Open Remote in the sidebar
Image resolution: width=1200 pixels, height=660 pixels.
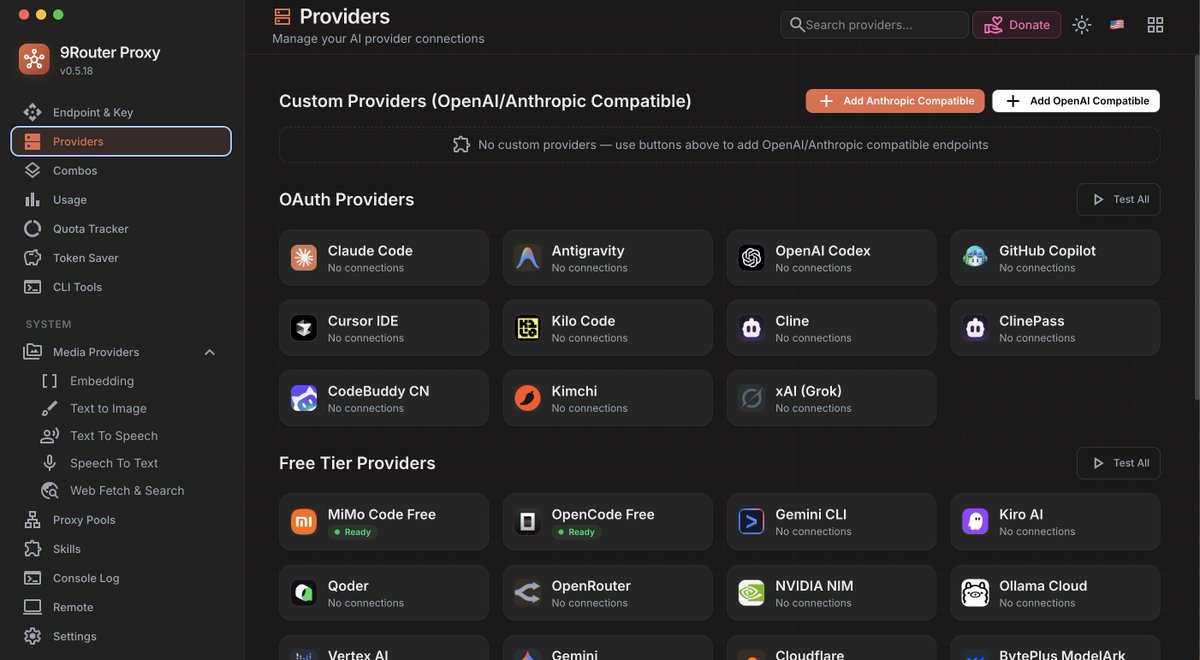pyautogui.click(x=121, y=607)
